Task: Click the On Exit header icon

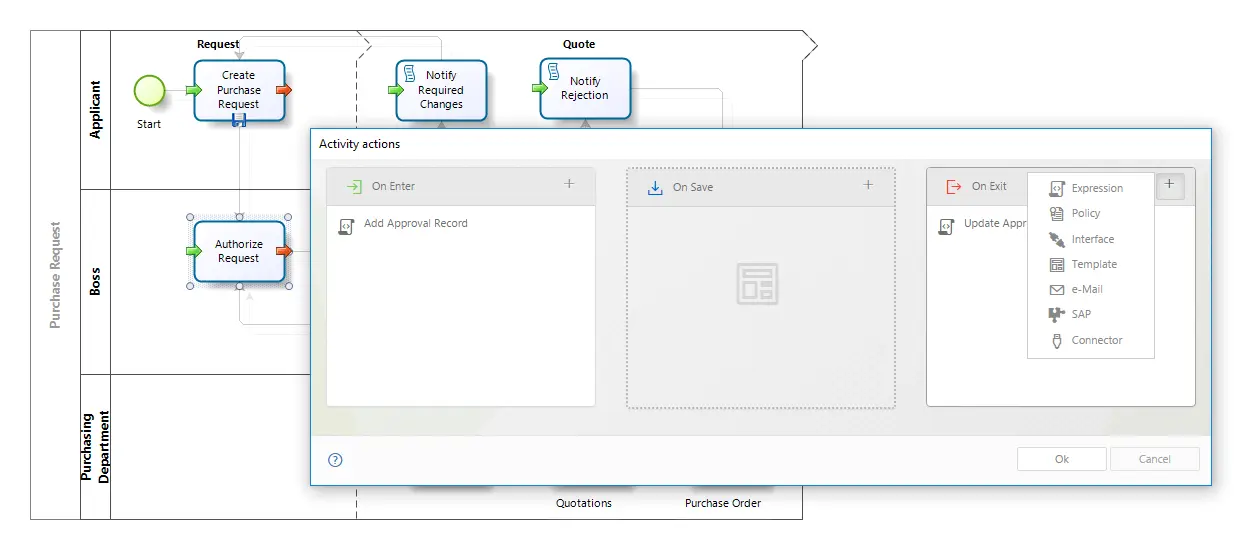Action: tap(953, 186)
